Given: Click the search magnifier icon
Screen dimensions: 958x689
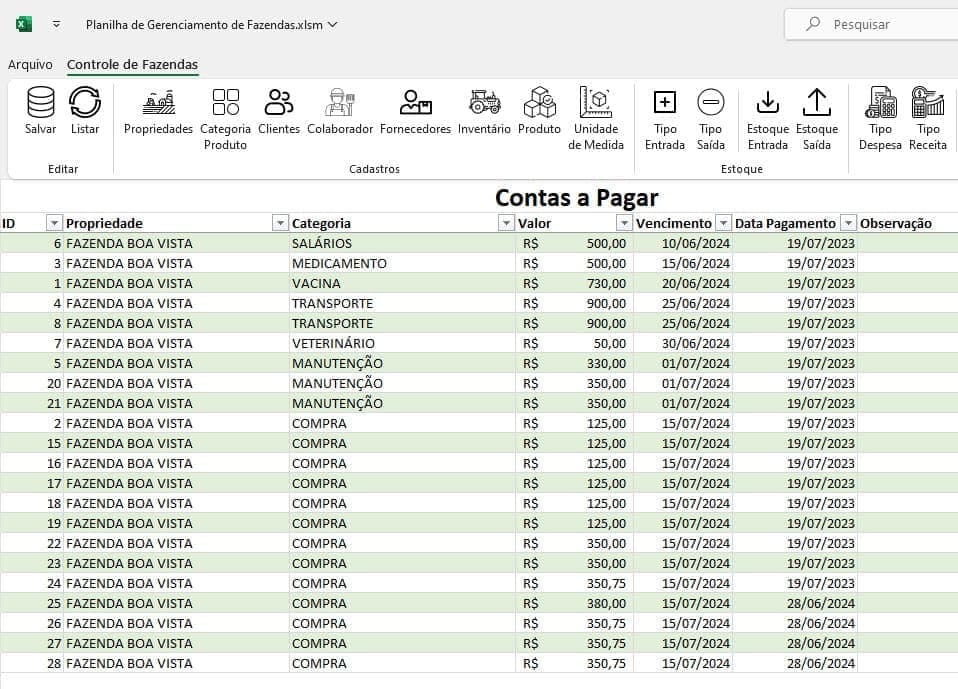Looking at the screenshot, I should [813, 24].
